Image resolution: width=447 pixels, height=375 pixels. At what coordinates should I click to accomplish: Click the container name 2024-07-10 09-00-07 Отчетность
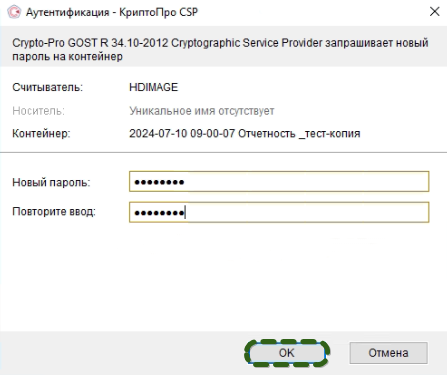(245, 134)
